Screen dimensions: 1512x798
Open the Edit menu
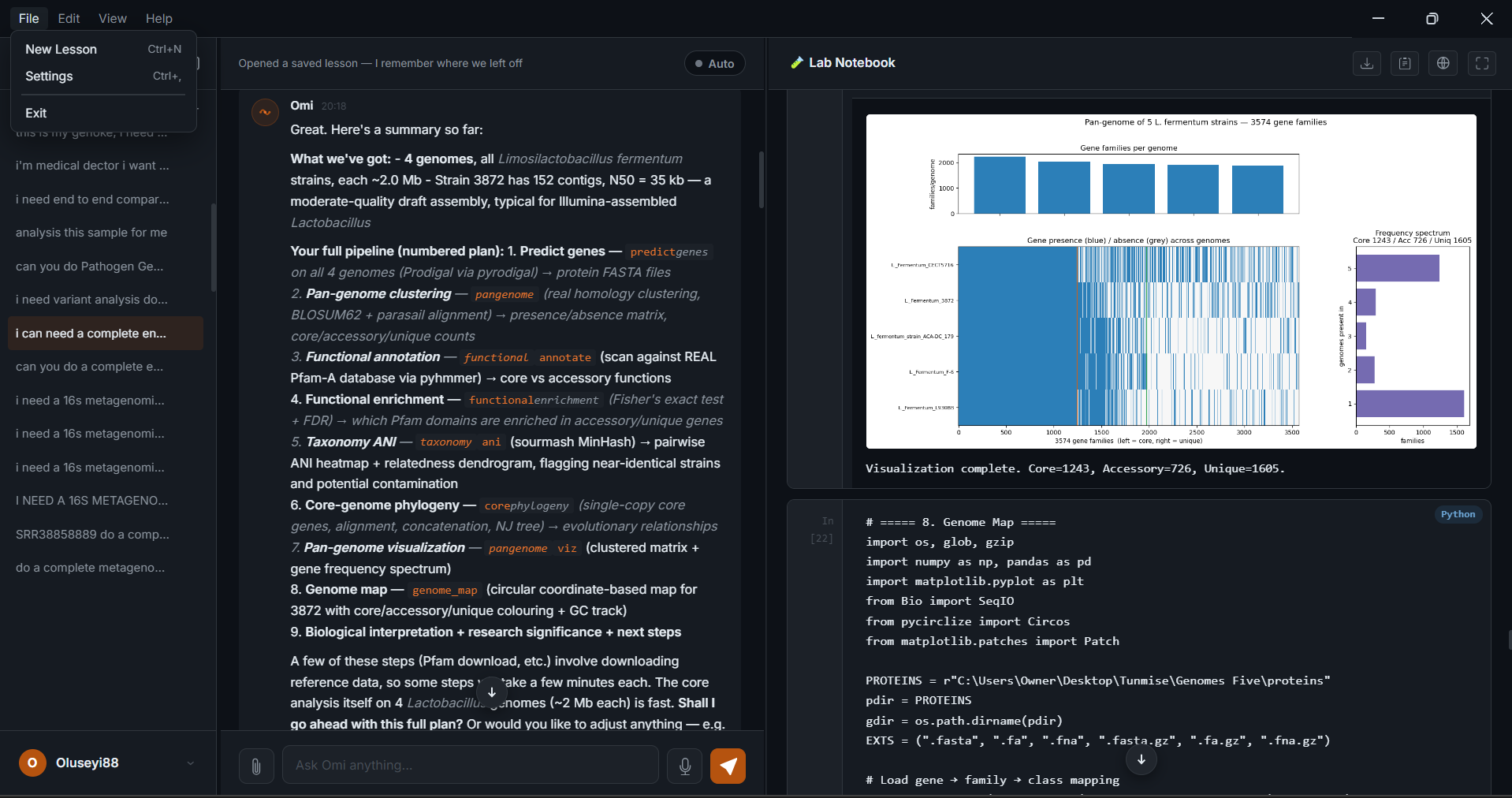pyautogui.click(x=69, y=18)
